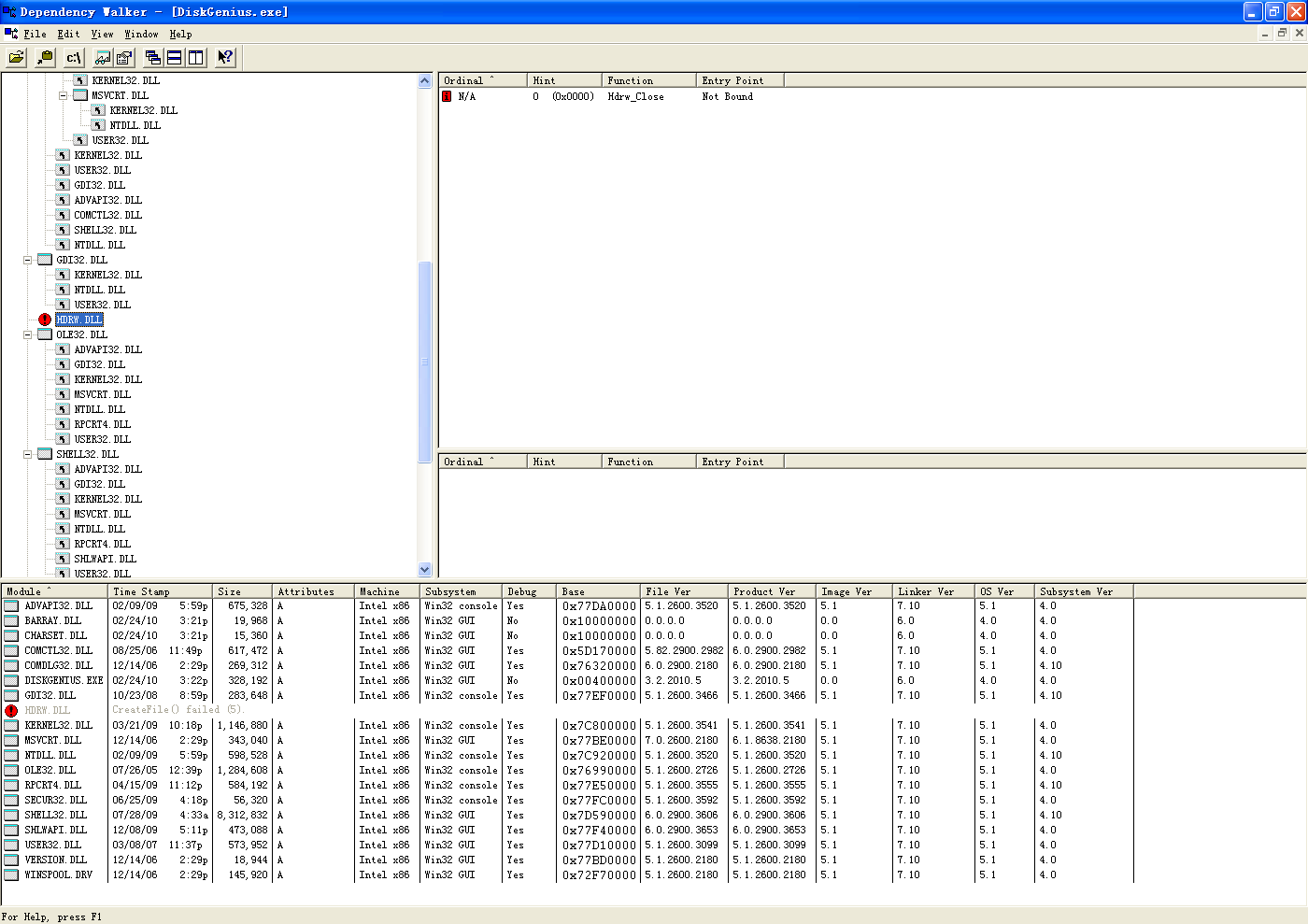Open the View menu

point(103,34)
